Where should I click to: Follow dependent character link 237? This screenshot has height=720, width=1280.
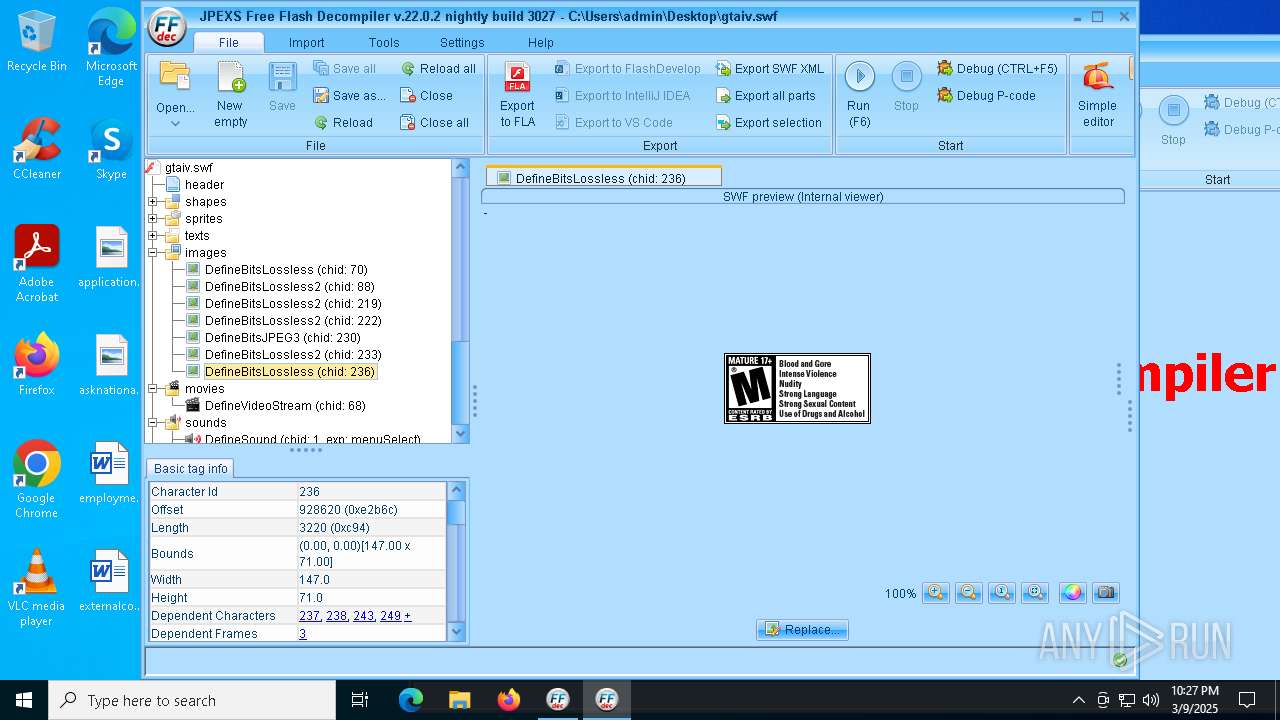[309, 616]
